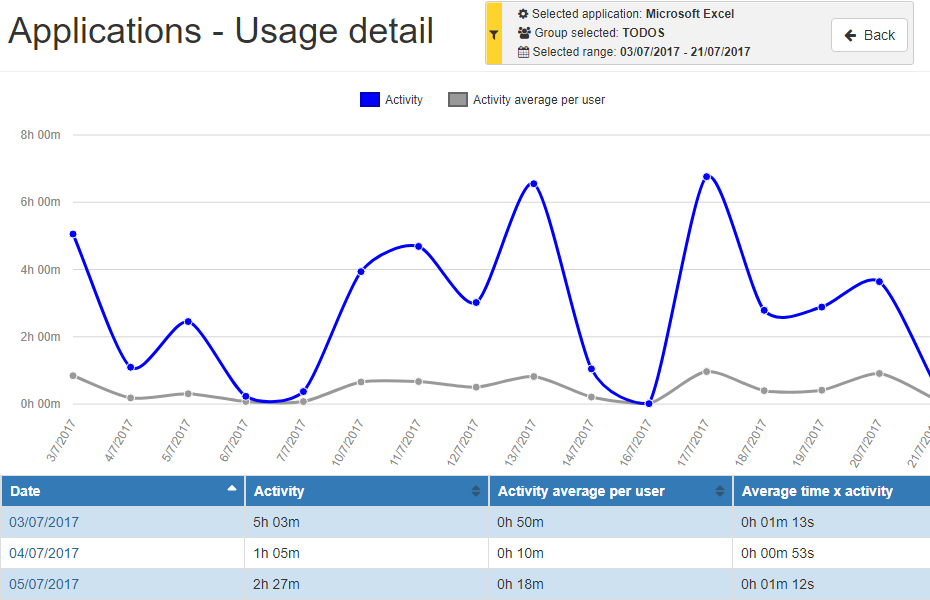
Task: Click the gear icon beside Selected application
Action: tap(523, 14)
